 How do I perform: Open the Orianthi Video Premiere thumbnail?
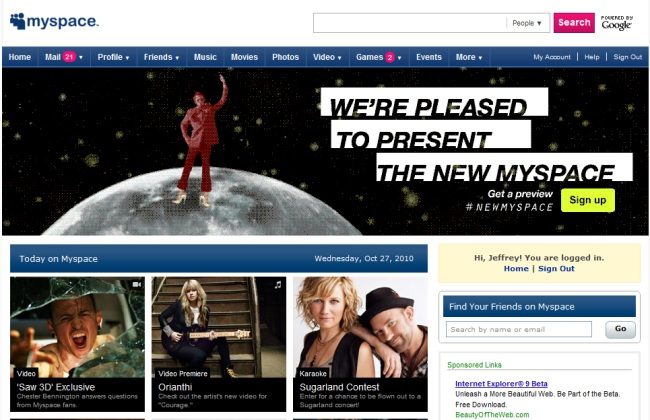coord(219,327)
